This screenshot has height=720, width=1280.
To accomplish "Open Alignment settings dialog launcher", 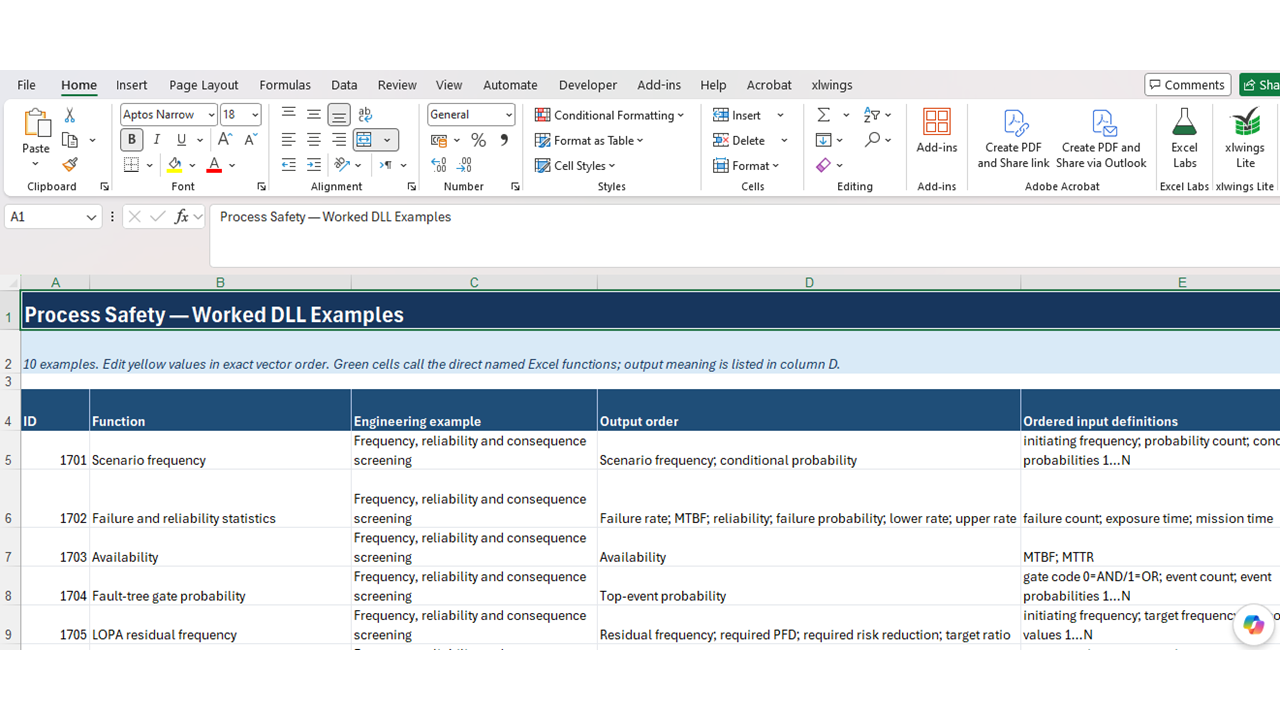I will pos(411,187).
